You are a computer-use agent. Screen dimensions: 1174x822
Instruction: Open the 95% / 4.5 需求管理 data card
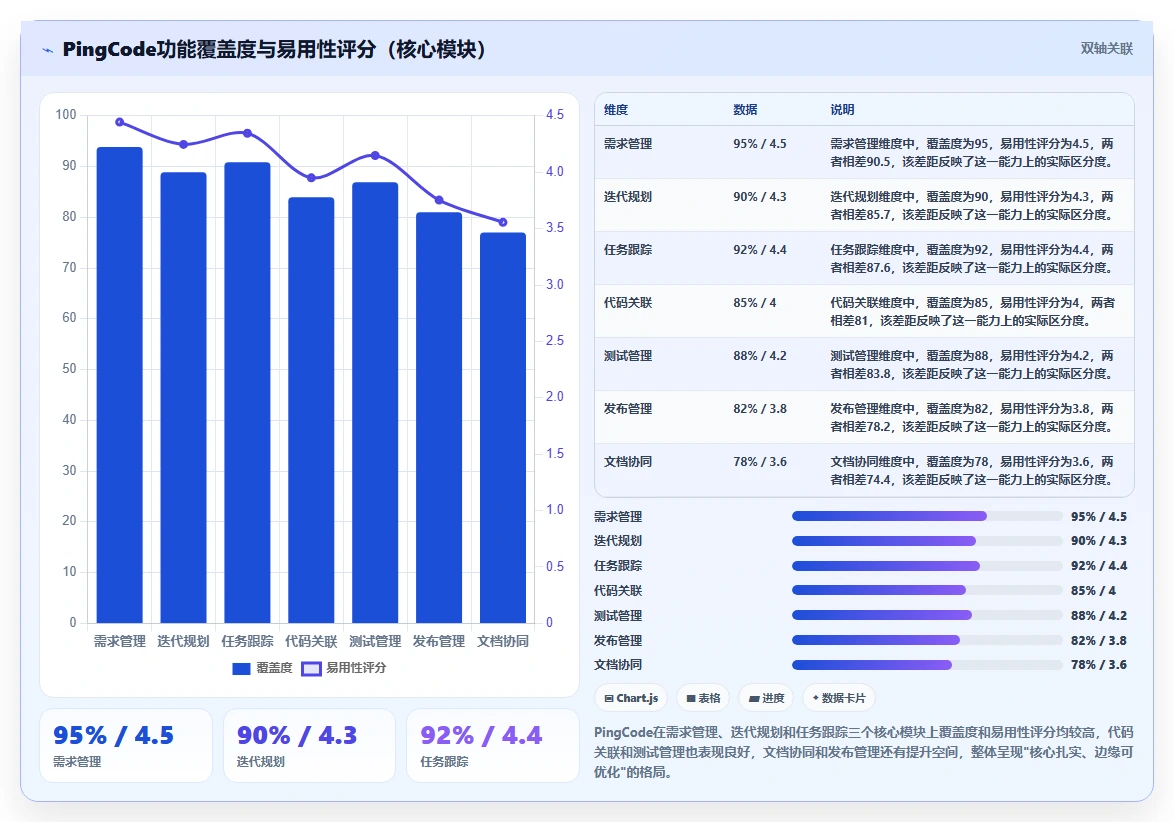(126, 746)
